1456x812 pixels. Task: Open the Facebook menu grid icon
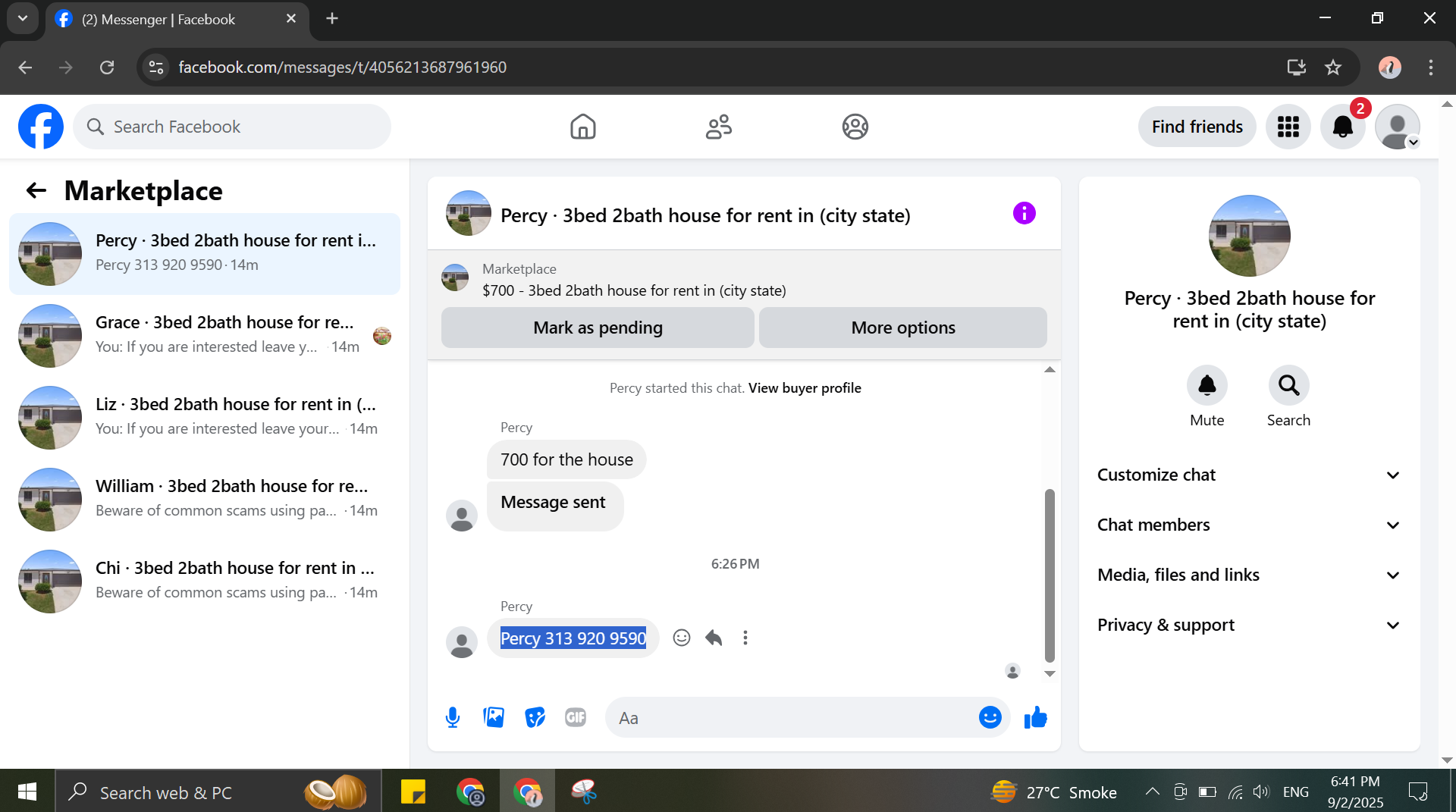click(x=1288, y=127)
